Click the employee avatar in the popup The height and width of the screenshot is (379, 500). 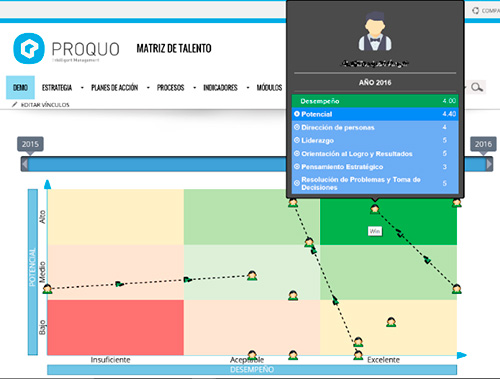pyautogui.click(x=375, y=31)
